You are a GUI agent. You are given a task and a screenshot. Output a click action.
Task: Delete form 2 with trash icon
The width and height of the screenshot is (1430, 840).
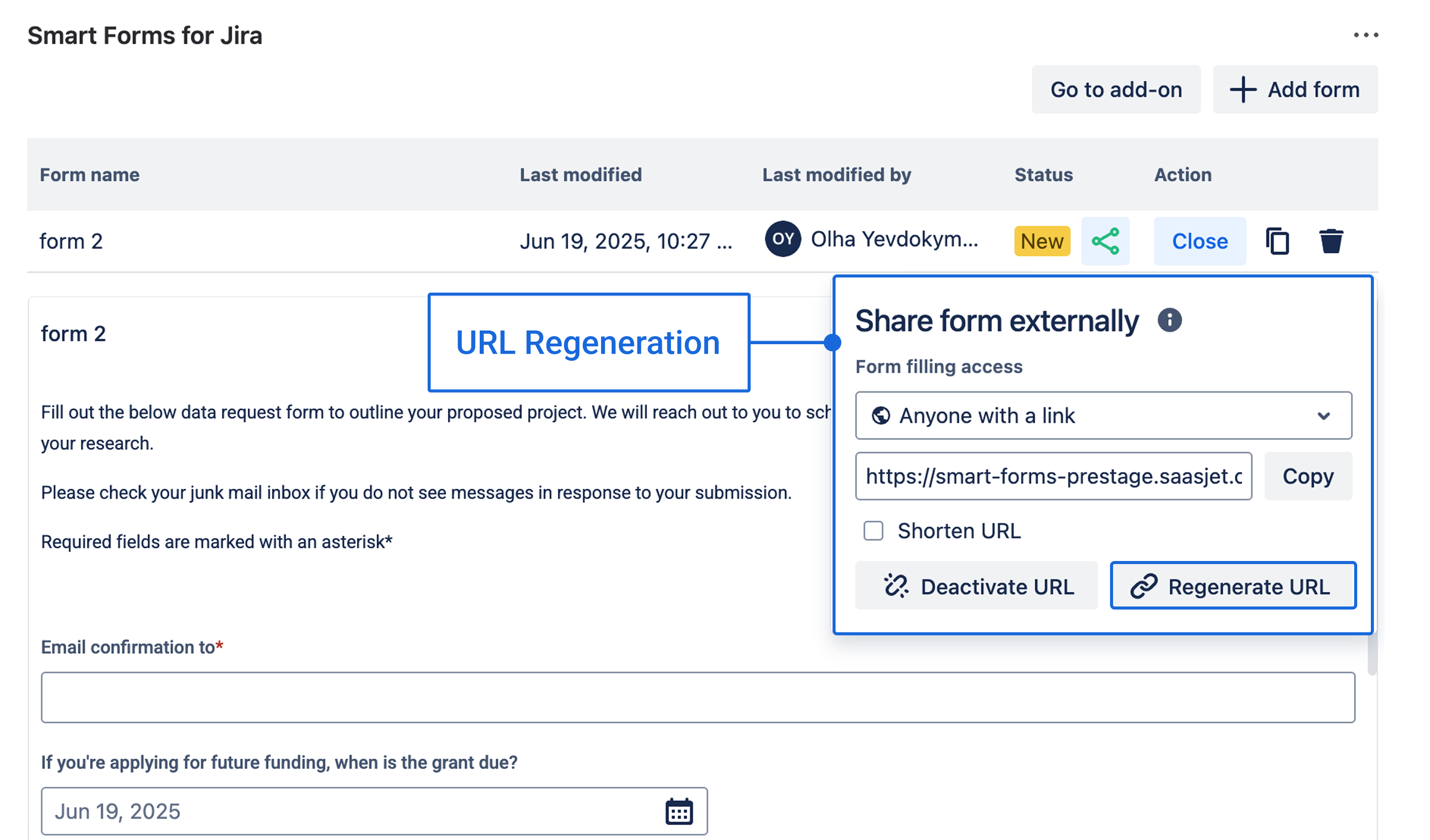[x=1331, y=241]
